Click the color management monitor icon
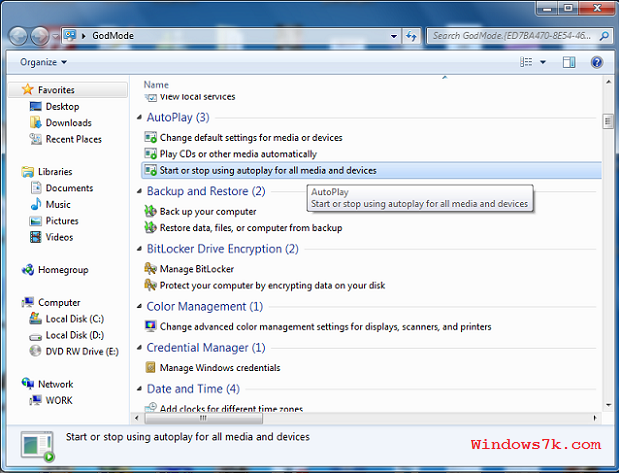 tap(150, 326)
